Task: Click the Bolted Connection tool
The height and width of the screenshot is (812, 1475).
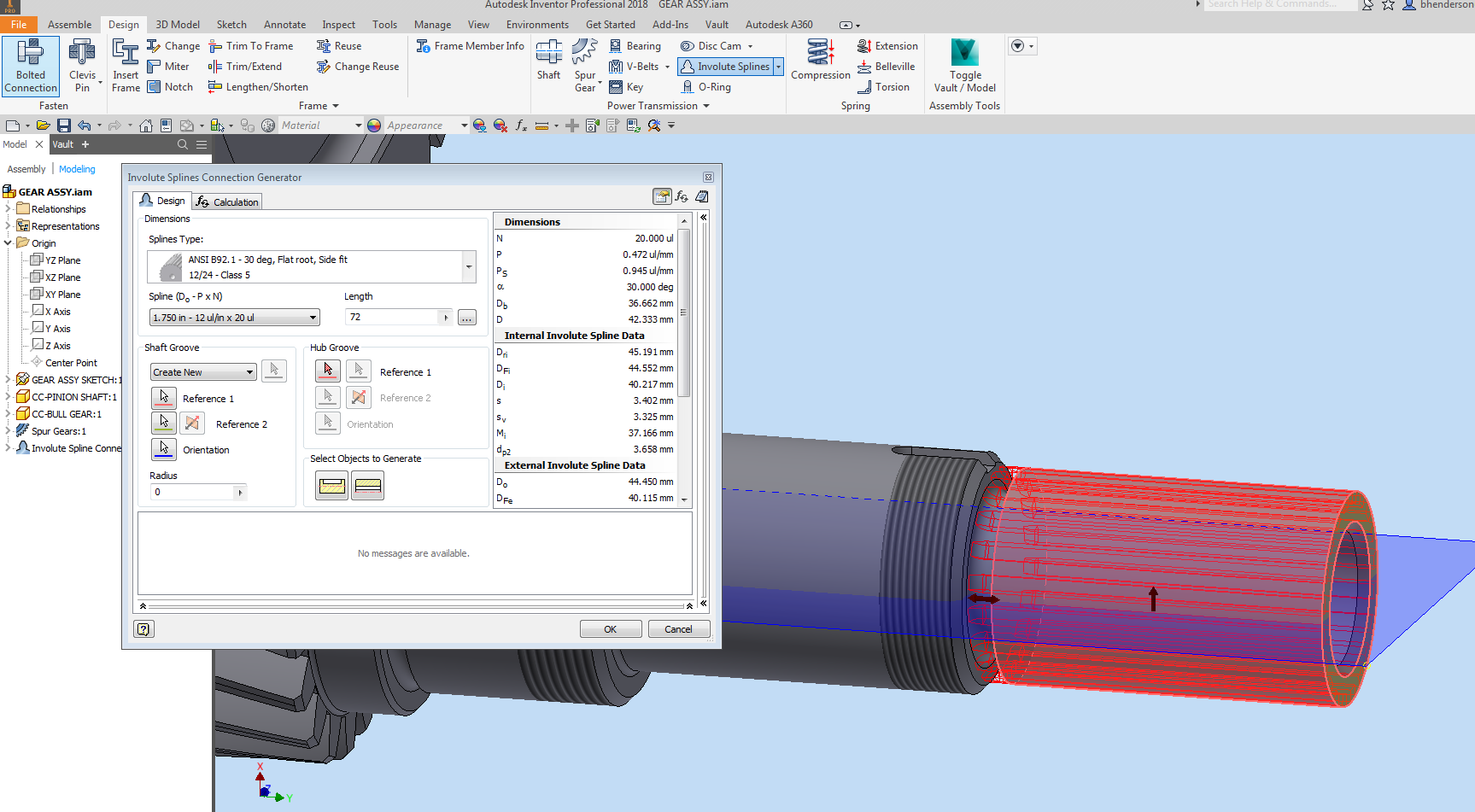Action: coord(31,65)
